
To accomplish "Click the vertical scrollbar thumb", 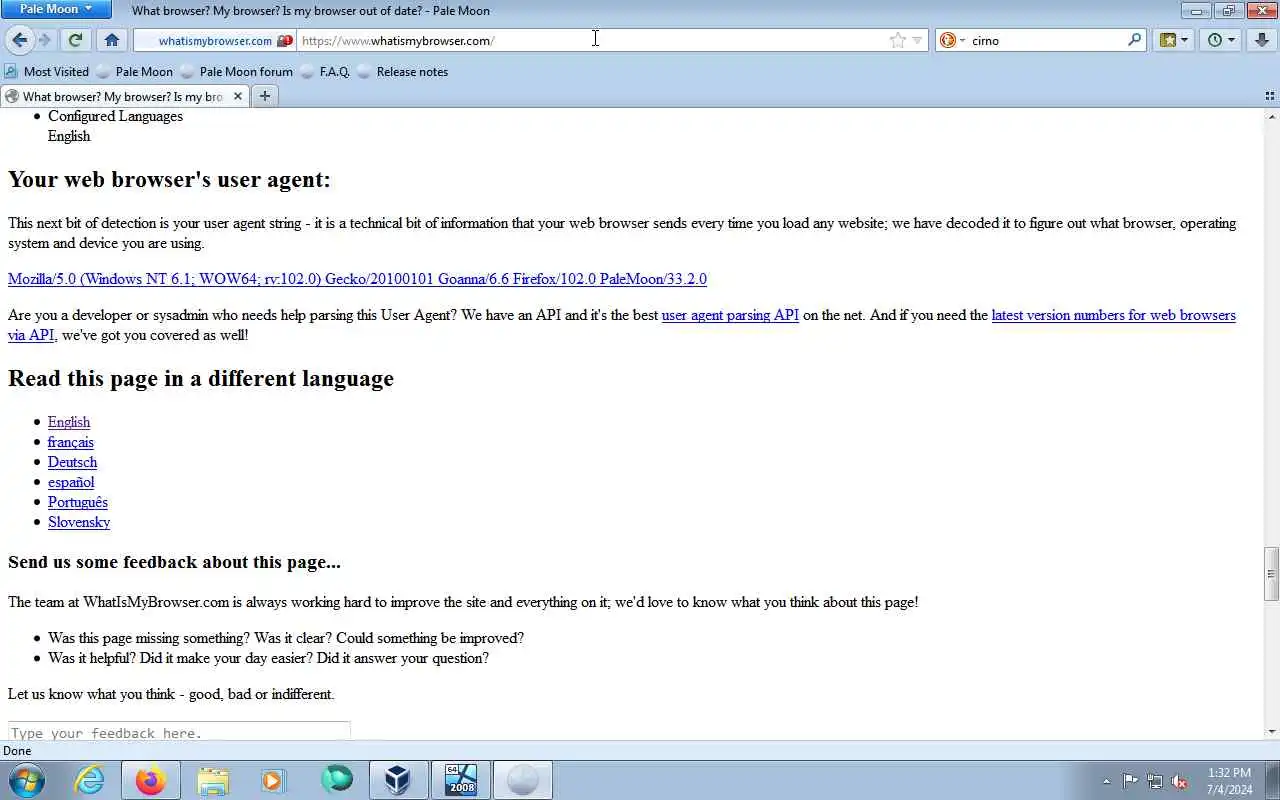I will (x=1271, y=573).
